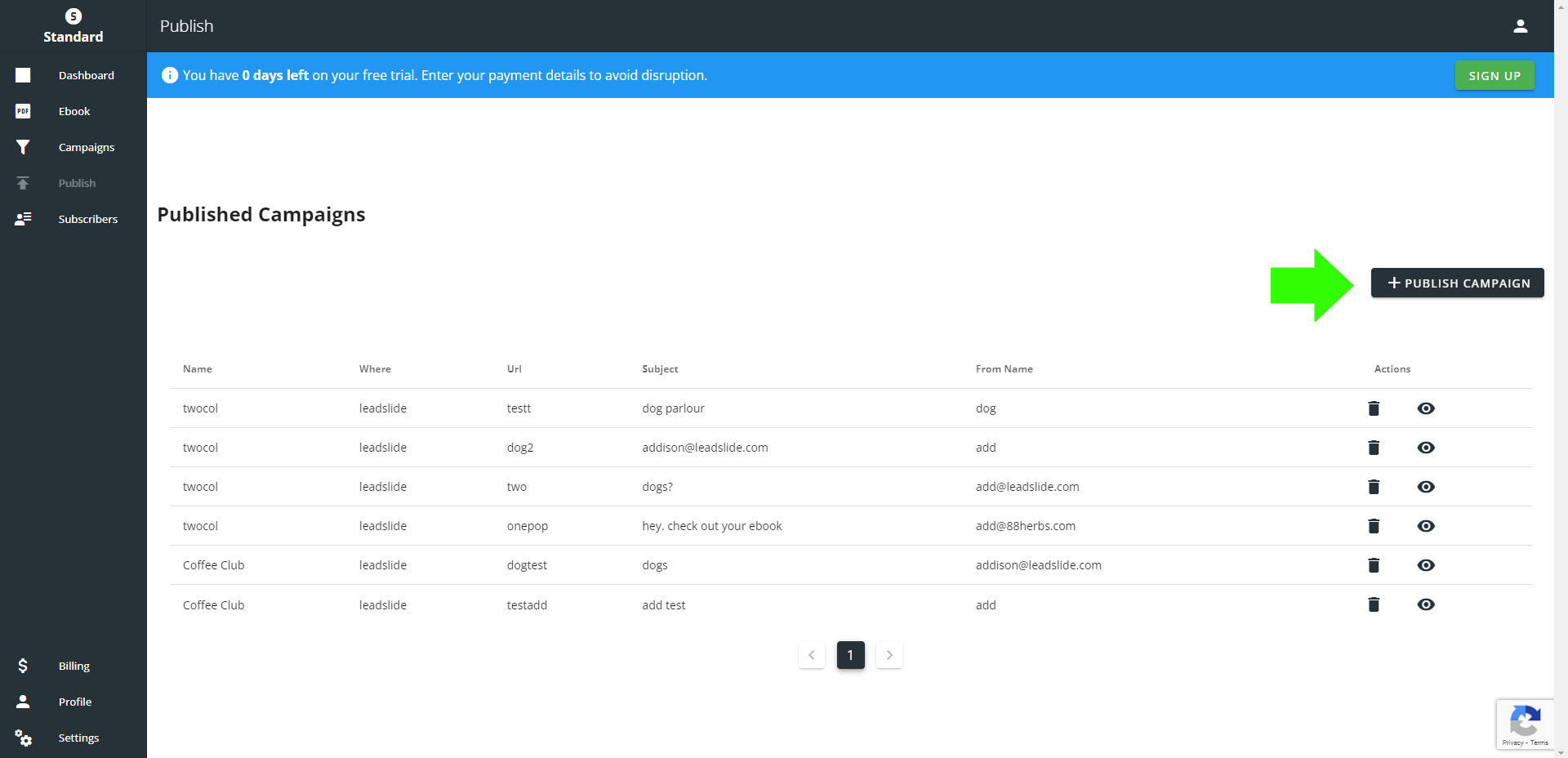Screen dimensions: 1568x758
Task: Open the user account icon in top bar
Action: [1521, 26]
